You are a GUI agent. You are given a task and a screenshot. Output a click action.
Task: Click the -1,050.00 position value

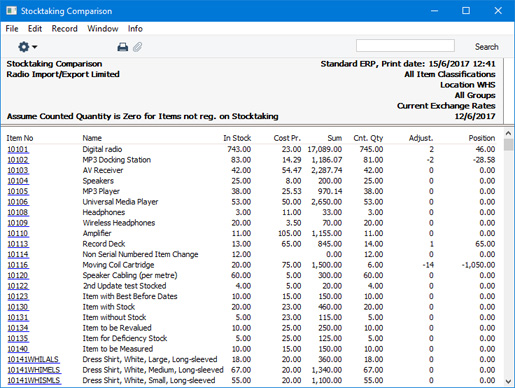coord(478,265)
